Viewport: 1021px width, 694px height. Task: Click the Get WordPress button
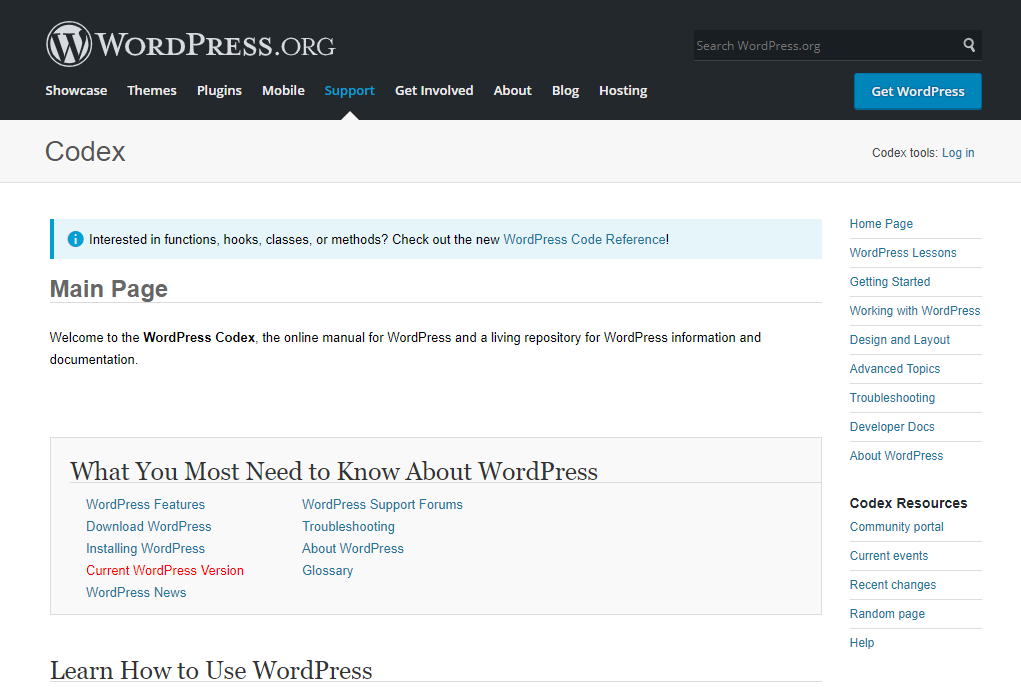(917, 91)
